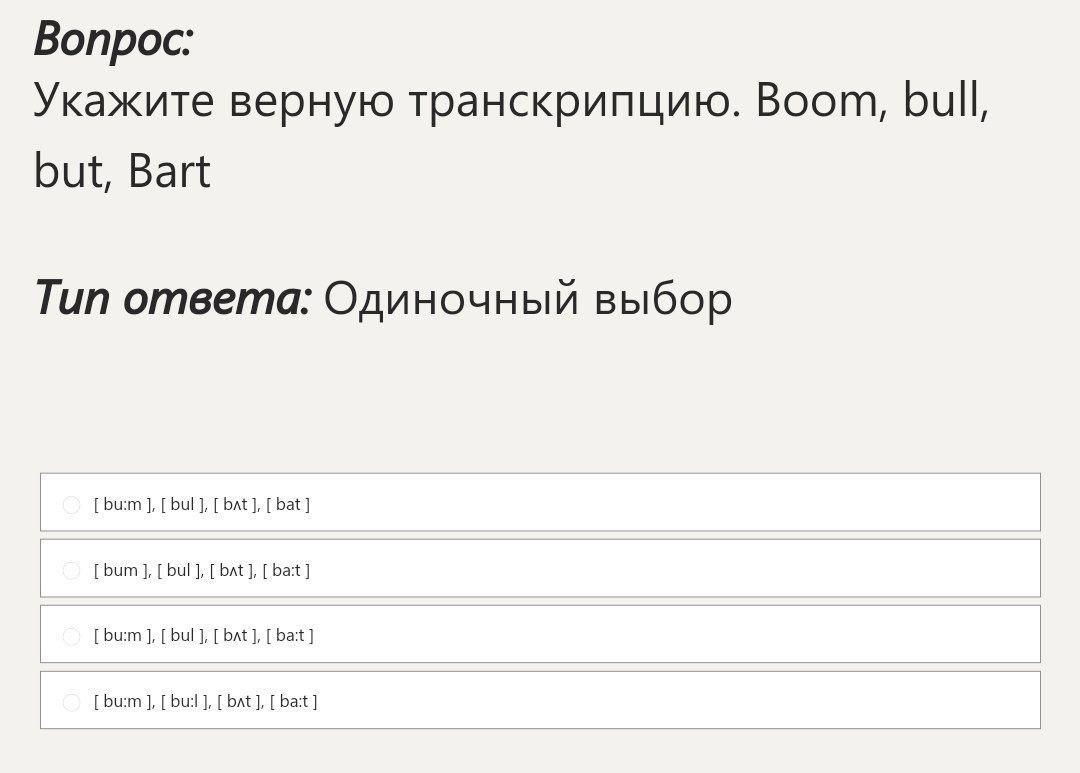
Task: Click blank space inside last answer box
Action: 670,701
